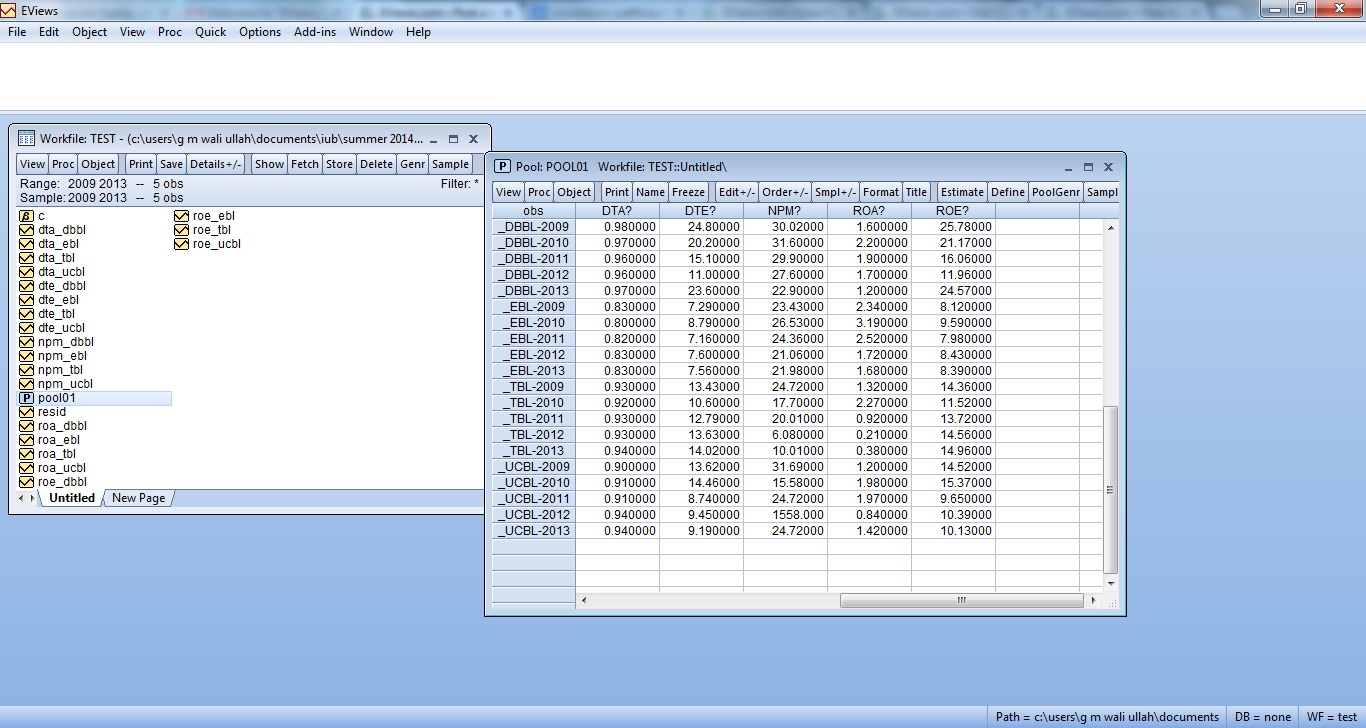
Task: Click Sample button in Workfile toolbar
Action: (x=450, y=164)
